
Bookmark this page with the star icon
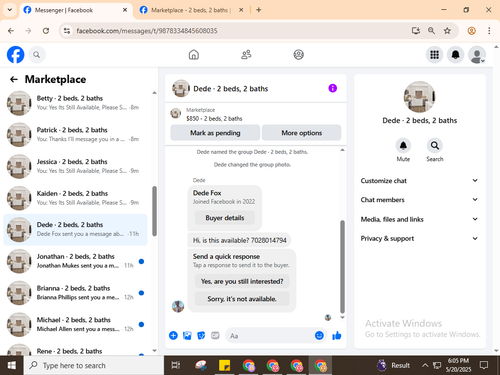click(447, 31)
